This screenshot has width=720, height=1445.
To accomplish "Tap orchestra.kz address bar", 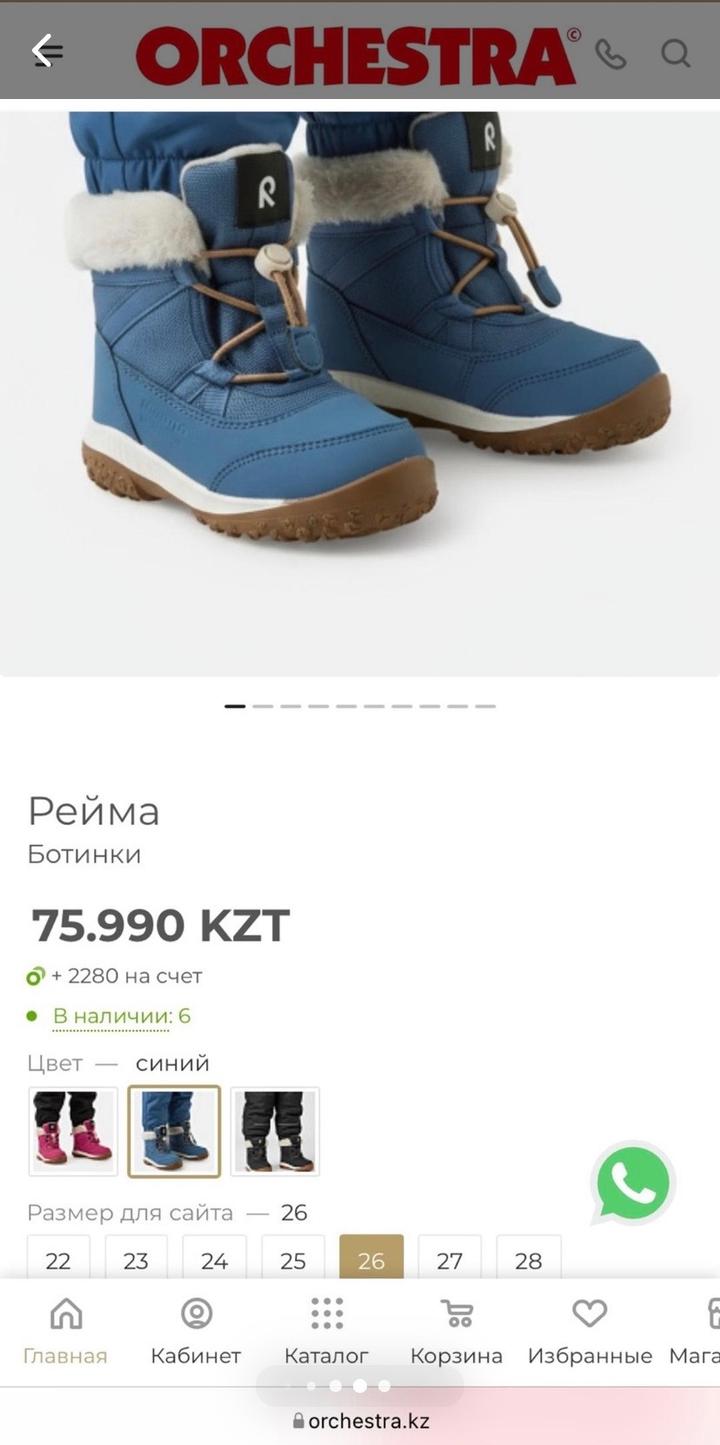I will [x=360, y=1420].
